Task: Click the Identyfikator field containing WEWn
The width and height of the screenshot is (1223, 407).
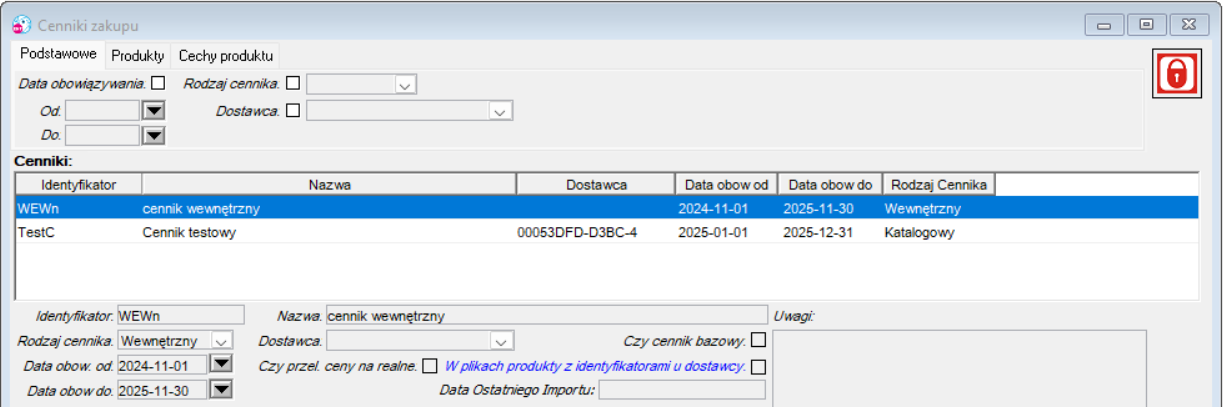Action: pos(180,316)
